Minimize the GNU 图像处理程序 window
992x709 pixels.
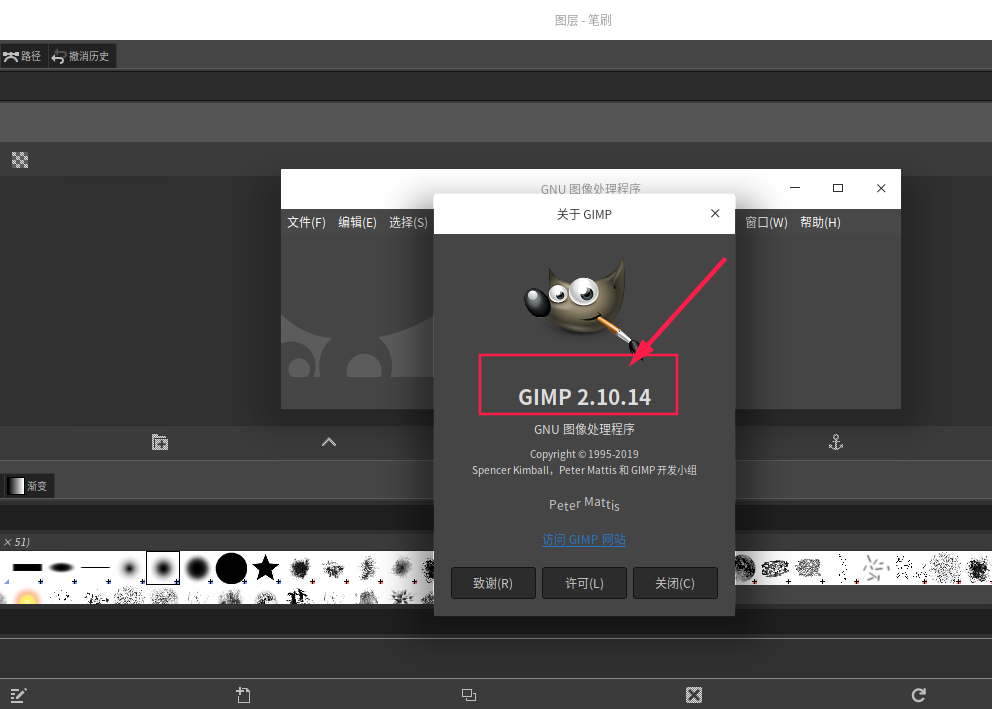(795, 188)
